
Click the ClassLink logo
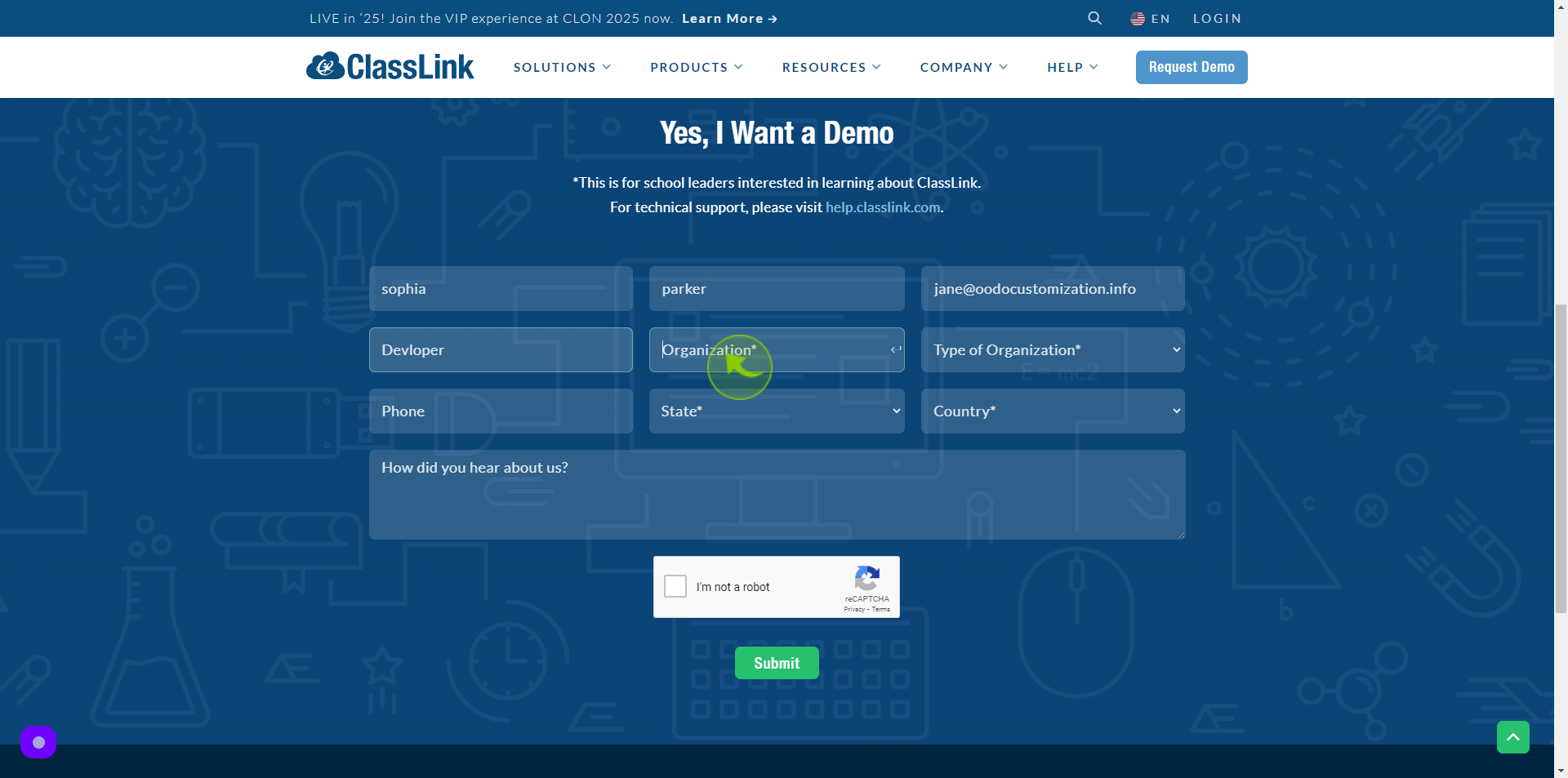tap(390, 66)
